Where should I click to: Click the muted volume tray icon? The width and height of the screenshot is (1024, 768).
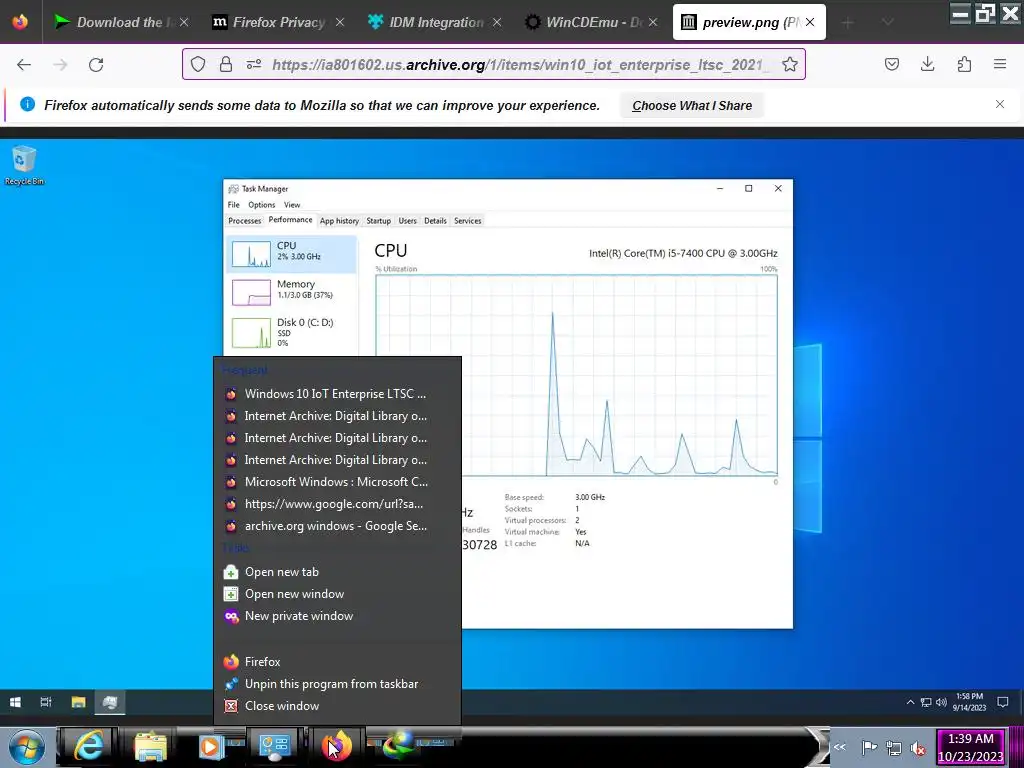click(x=918, y=748)
